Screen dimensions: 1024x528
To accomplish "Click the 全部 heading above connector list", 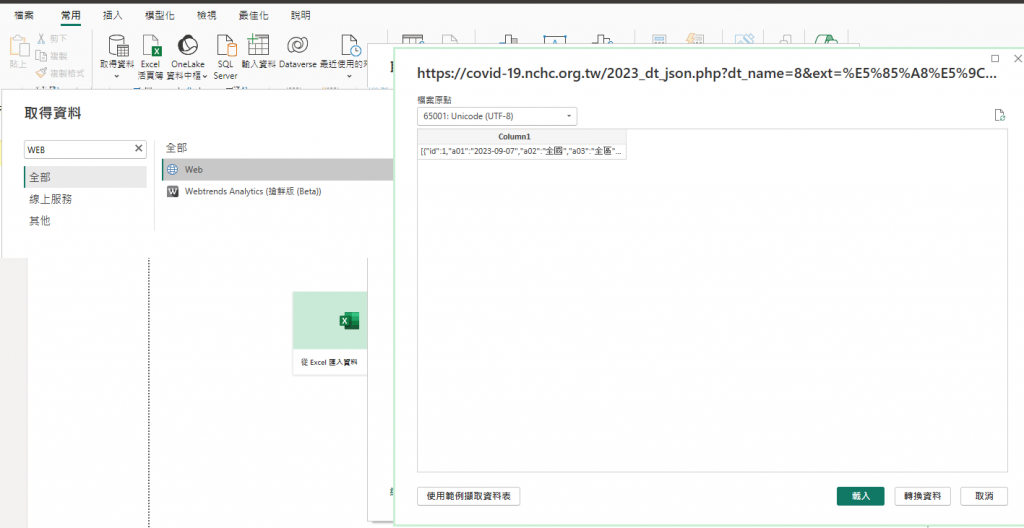I will (x=176, y=148).
